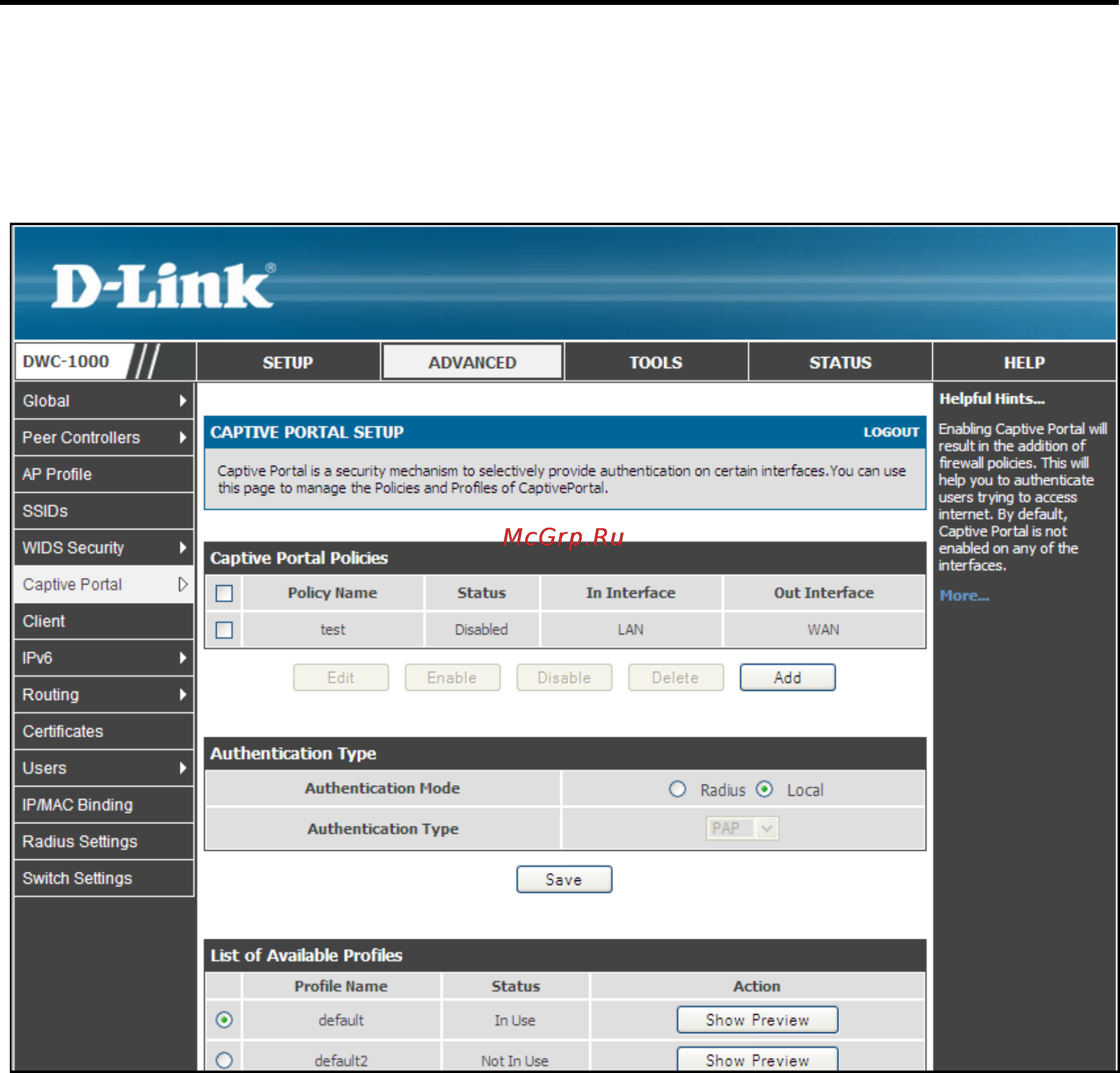Expand the WIDS Security submenu arrow
This screenshot has height=1073, width=1120.
click(182, 547)
